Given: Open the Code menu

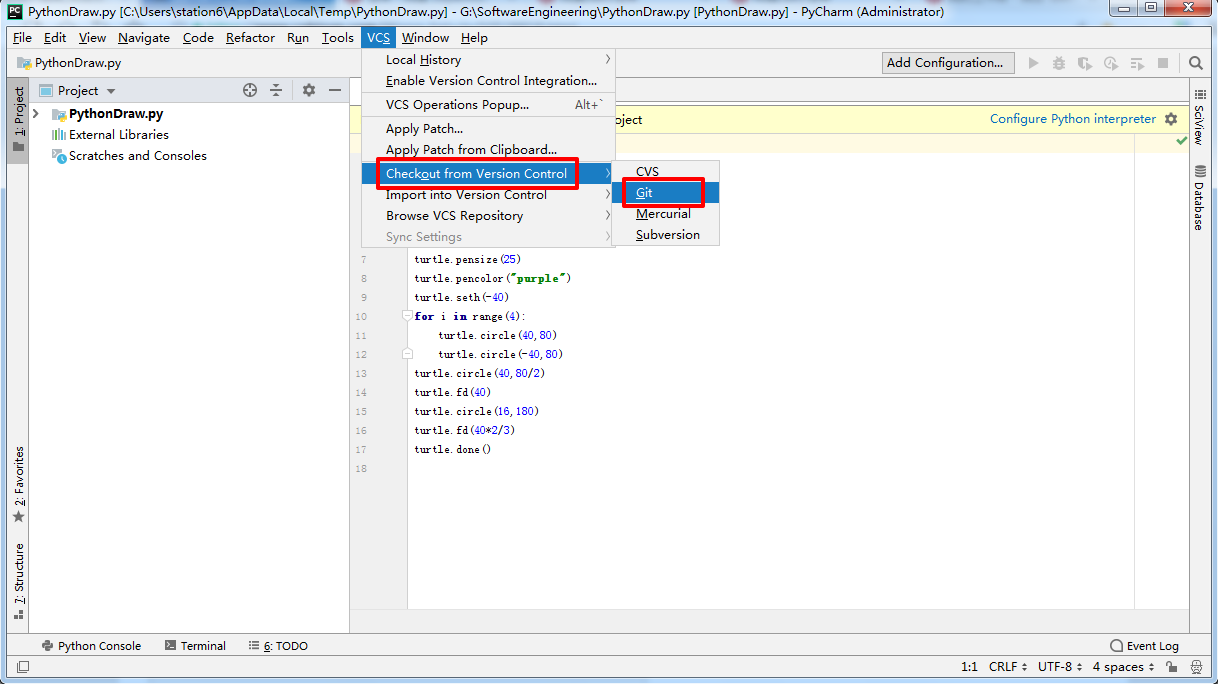Looking at the screenshot, I should (198, 38).
